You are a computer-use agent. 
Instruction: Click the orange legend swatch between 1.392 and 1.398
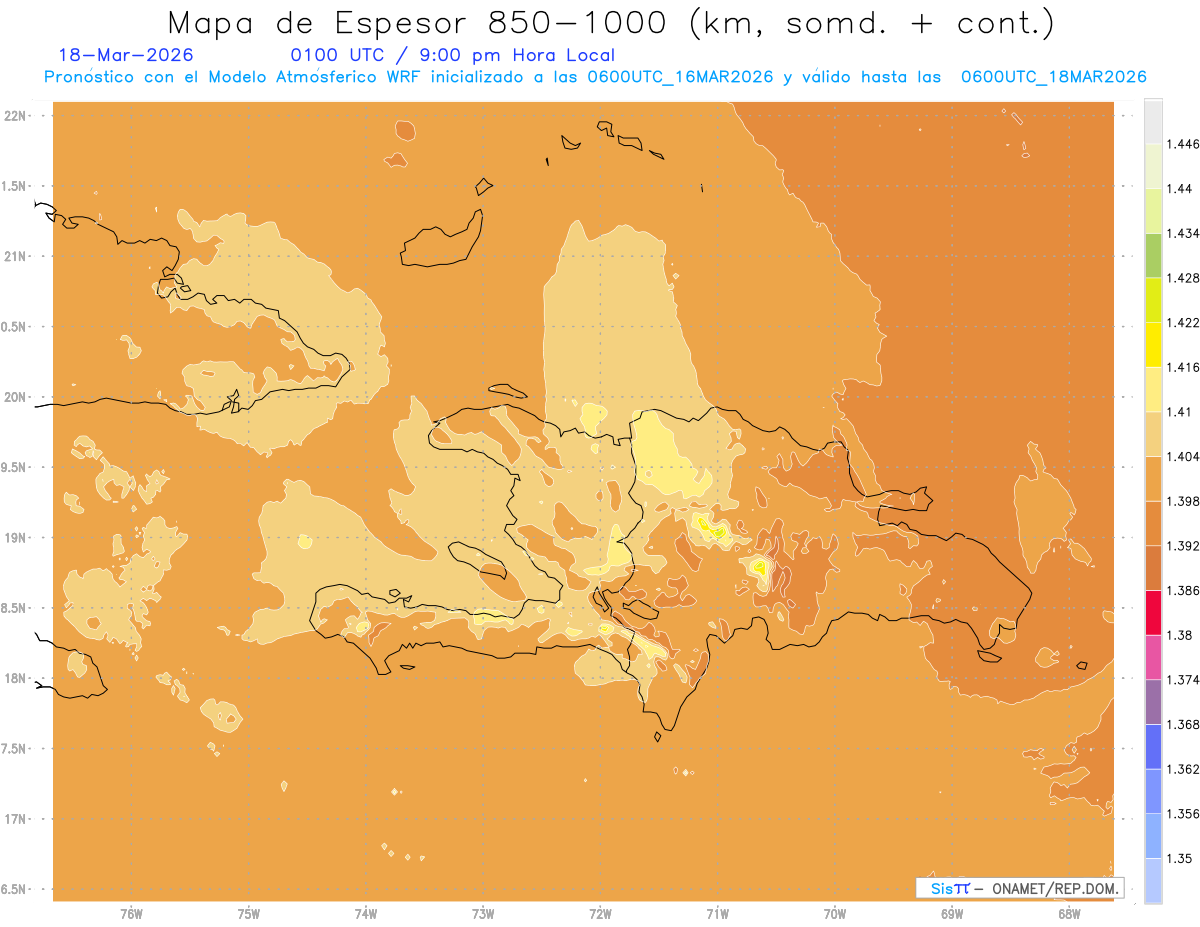1153,523
